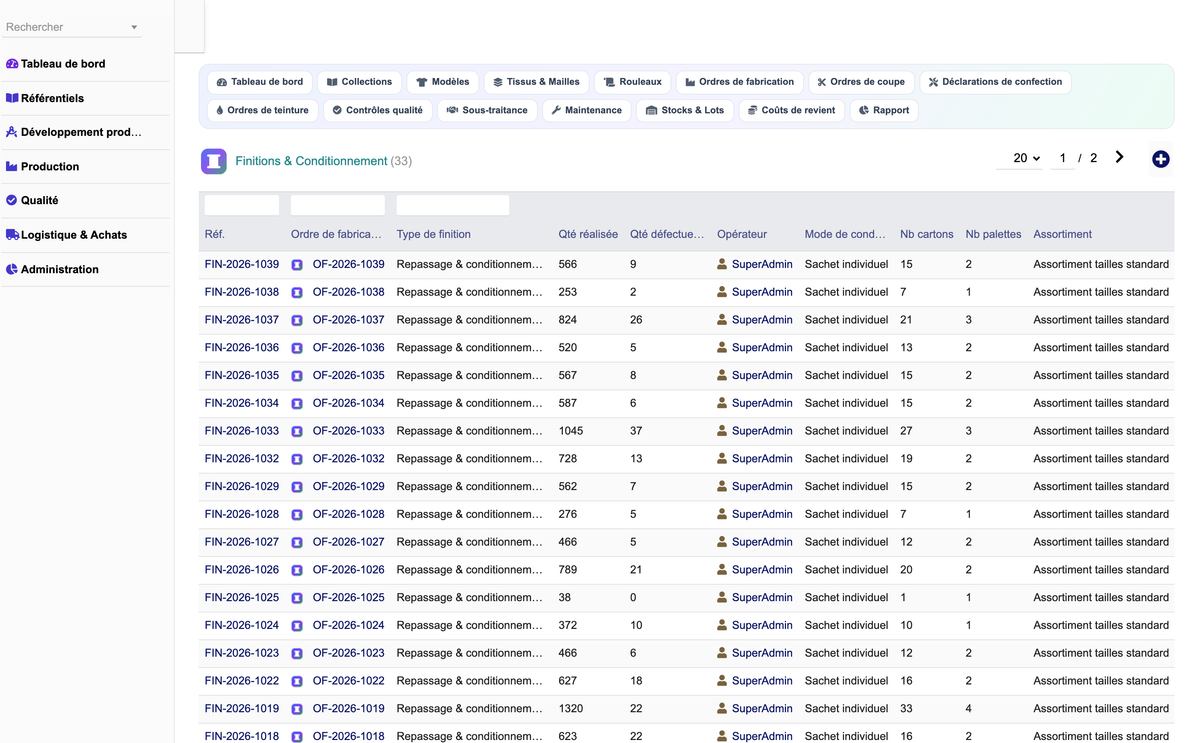Open the Rouleaux tab
This screenshot has width=1200, height=743.
(632, 82)
